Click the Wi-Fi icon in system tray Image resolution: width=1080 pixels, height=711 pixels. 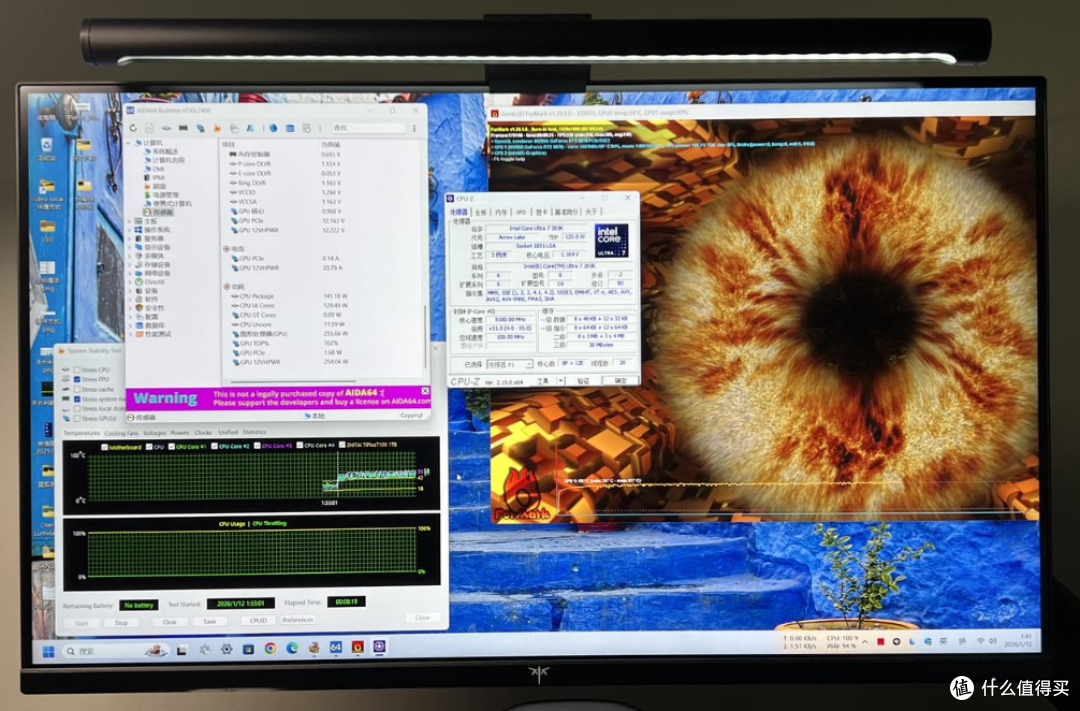pos(981,641)
